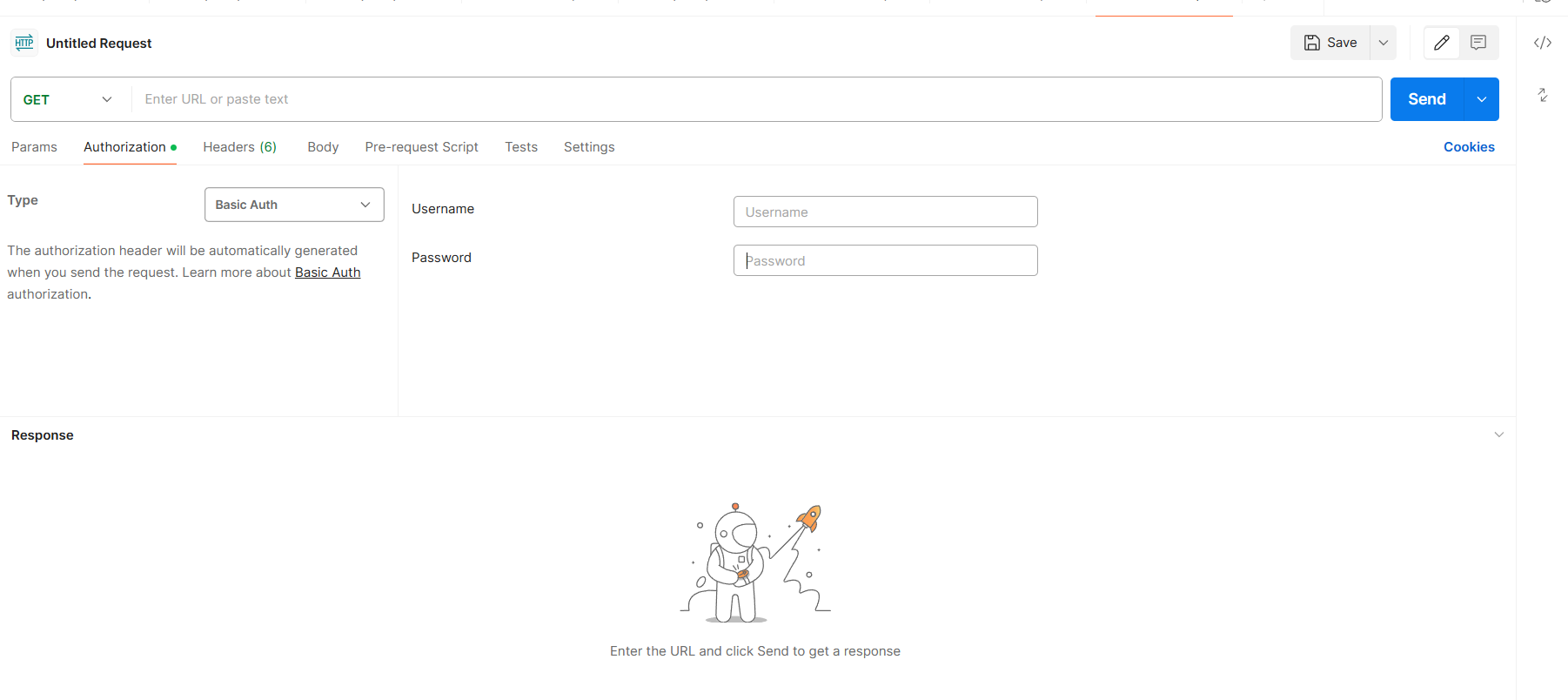
Task: Switch to edit mode with pencil icon
Action: pos(1442,43)
